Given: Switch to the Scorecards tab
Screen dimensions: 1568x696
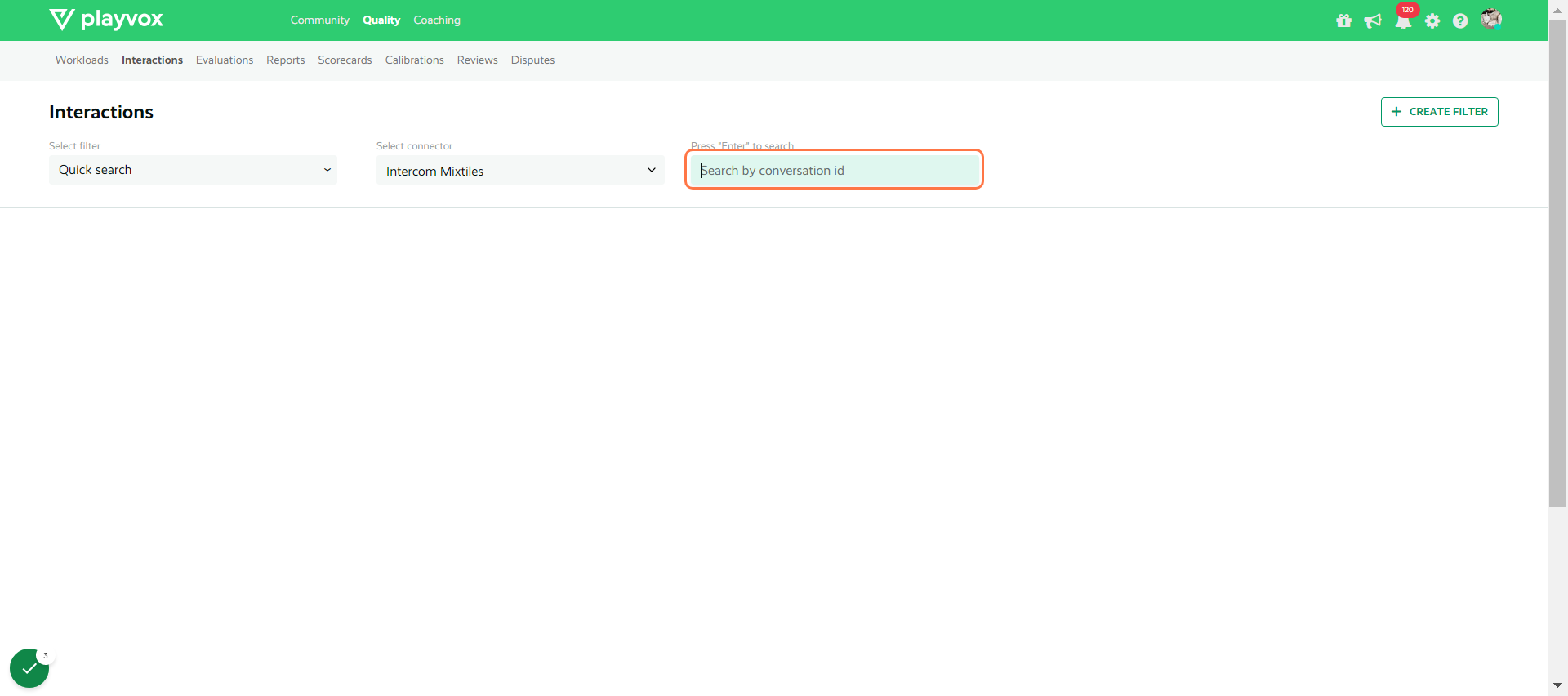Looking at the screenshot, I should 345,60.
